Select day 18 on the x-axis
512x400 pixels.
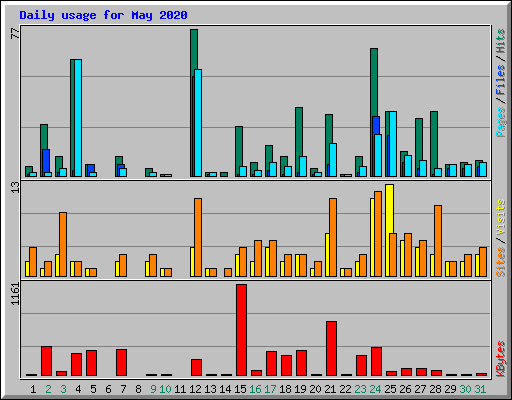285,389
